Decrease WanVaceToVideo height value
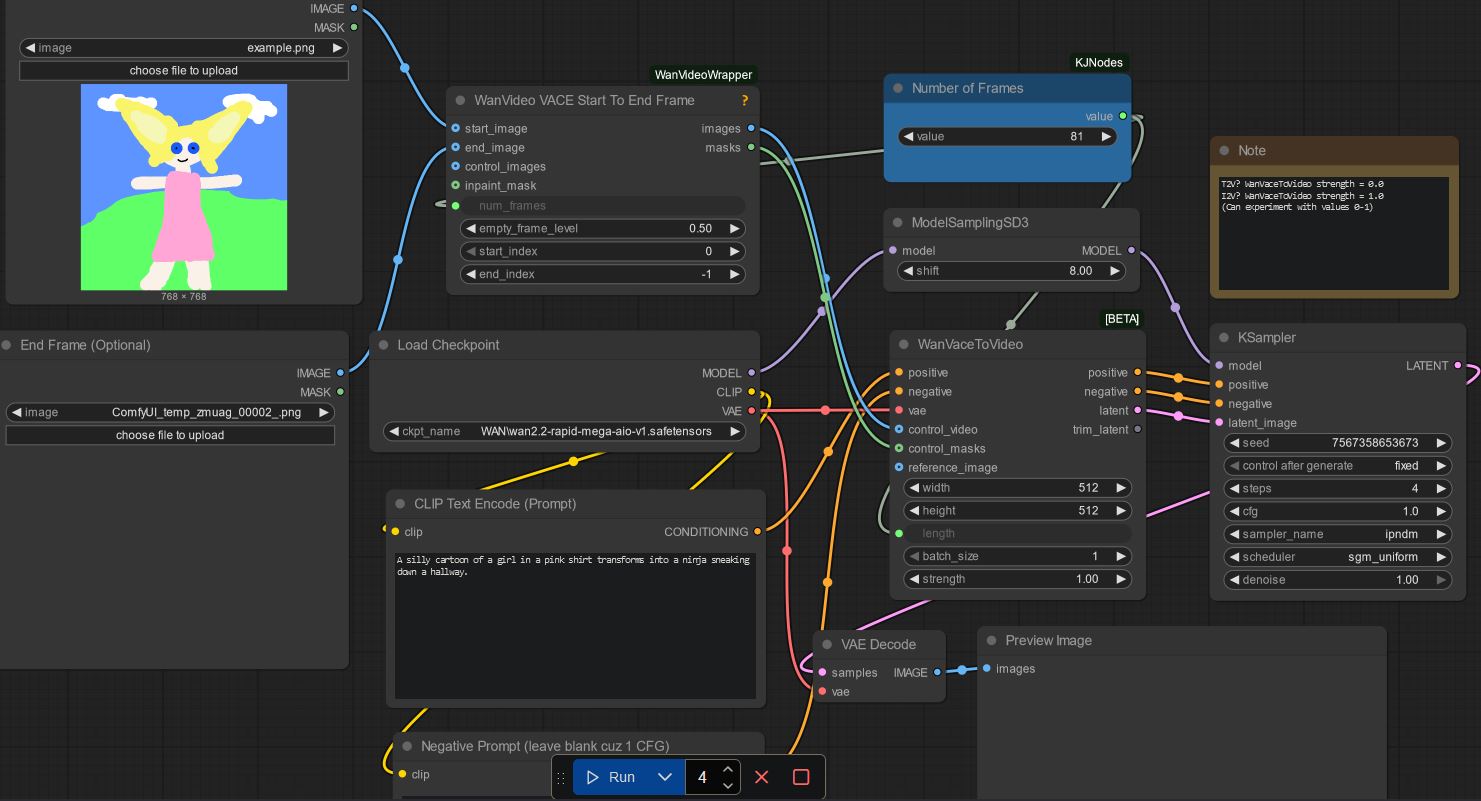The width and height of the screenshot is (1481, 801). point(914,511)
